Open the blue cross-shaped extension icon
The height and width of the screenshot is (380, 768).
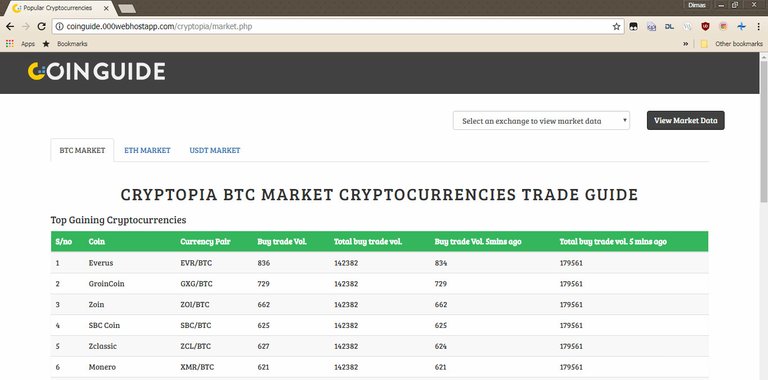(741, 26)
